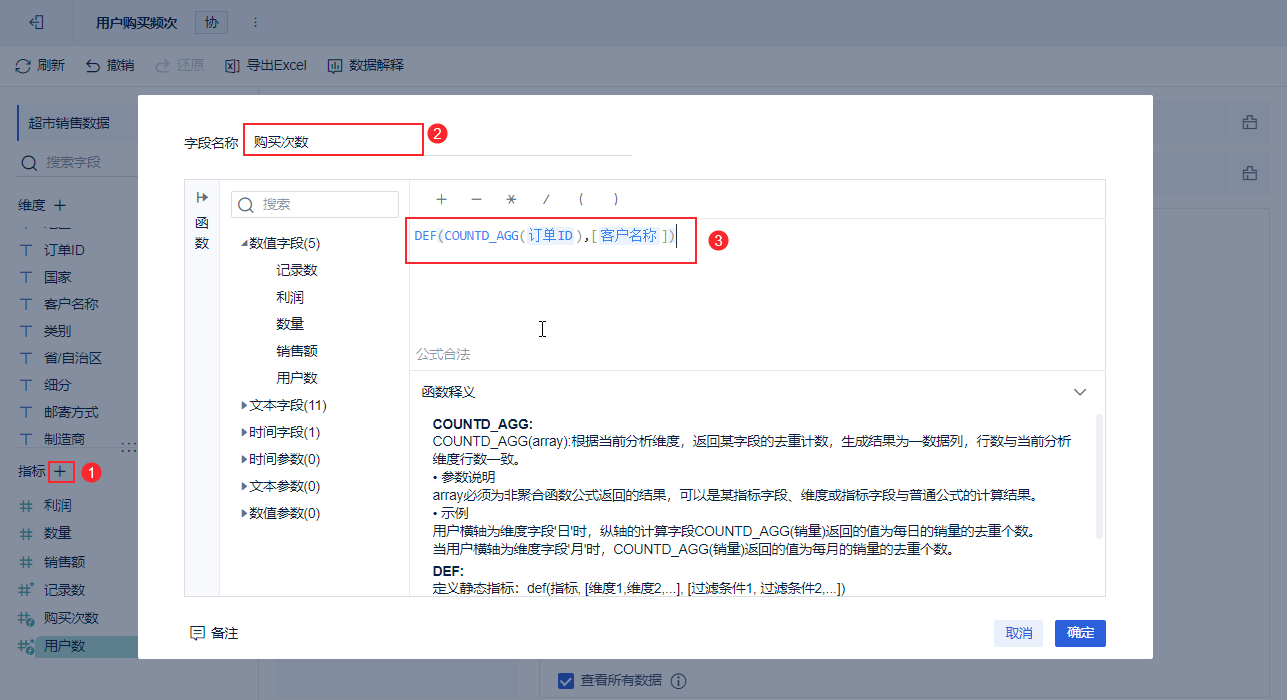Viewport: 1287px width, 700px height.
Task: Click the 函数释义 description scrollbar
Action: pyautogui.click(x=1101, y=475)
